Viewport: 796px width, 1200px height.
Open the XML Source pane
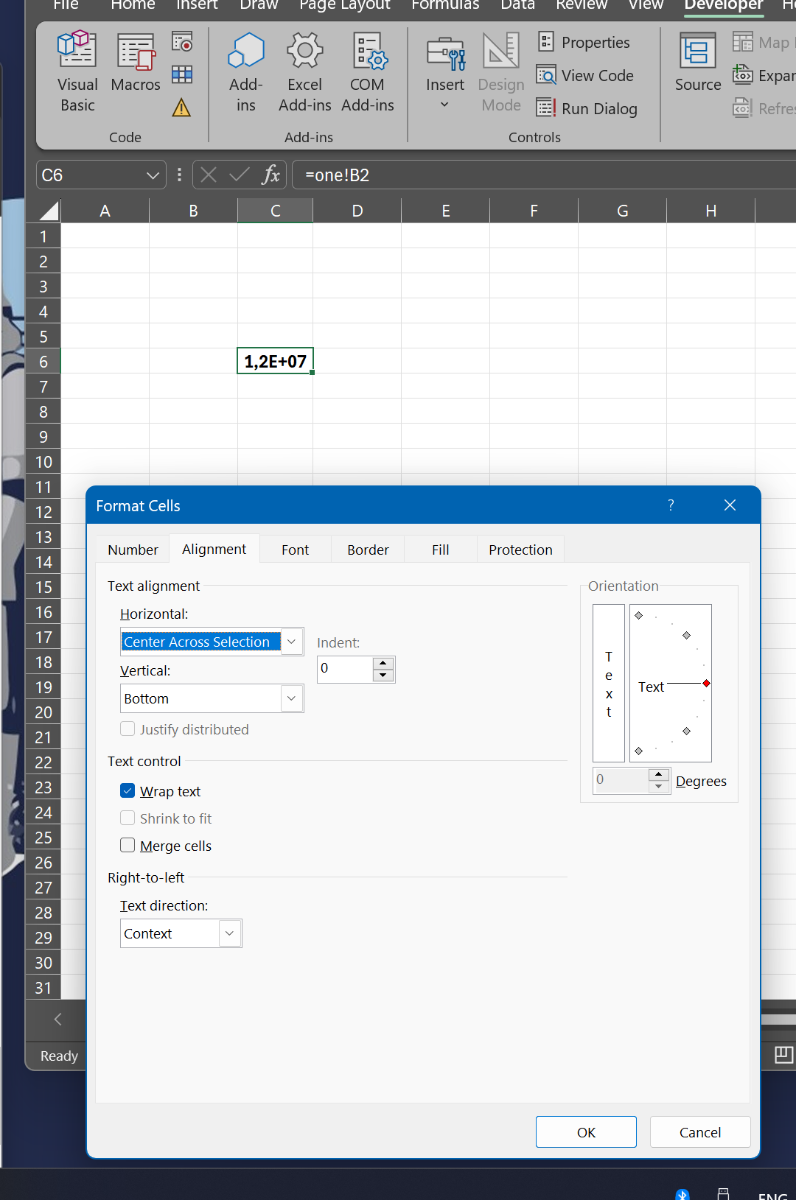pos(698,62)
